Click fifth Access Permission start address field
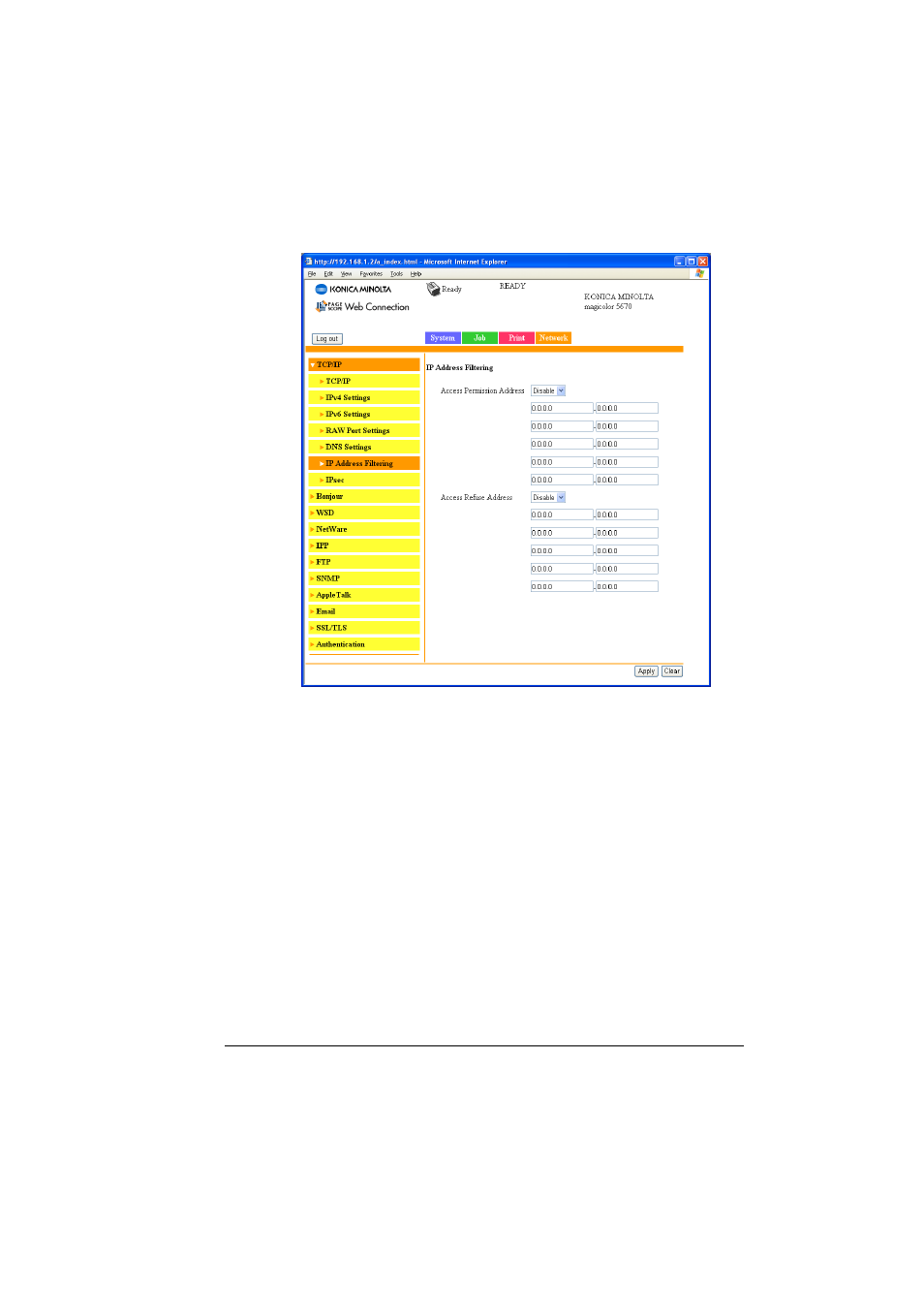 (562, 481)
